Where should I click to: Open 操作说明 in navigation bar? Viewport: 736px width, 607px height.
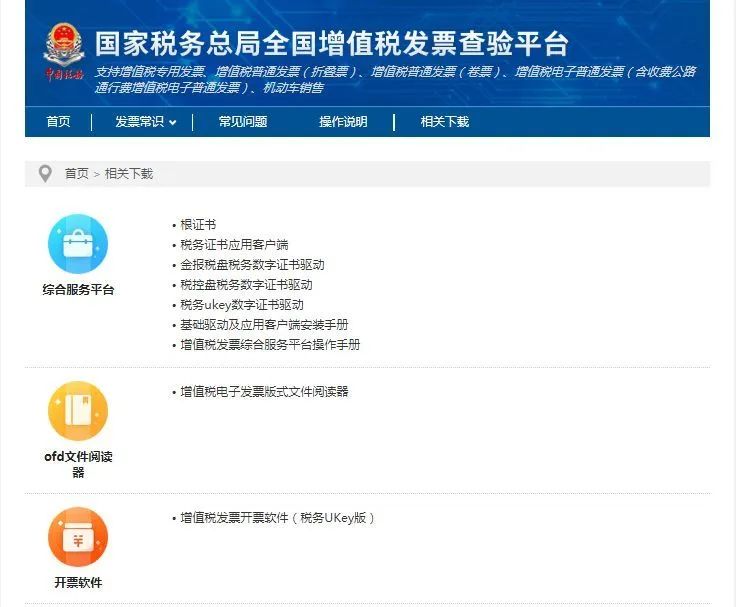coord(343,122)
